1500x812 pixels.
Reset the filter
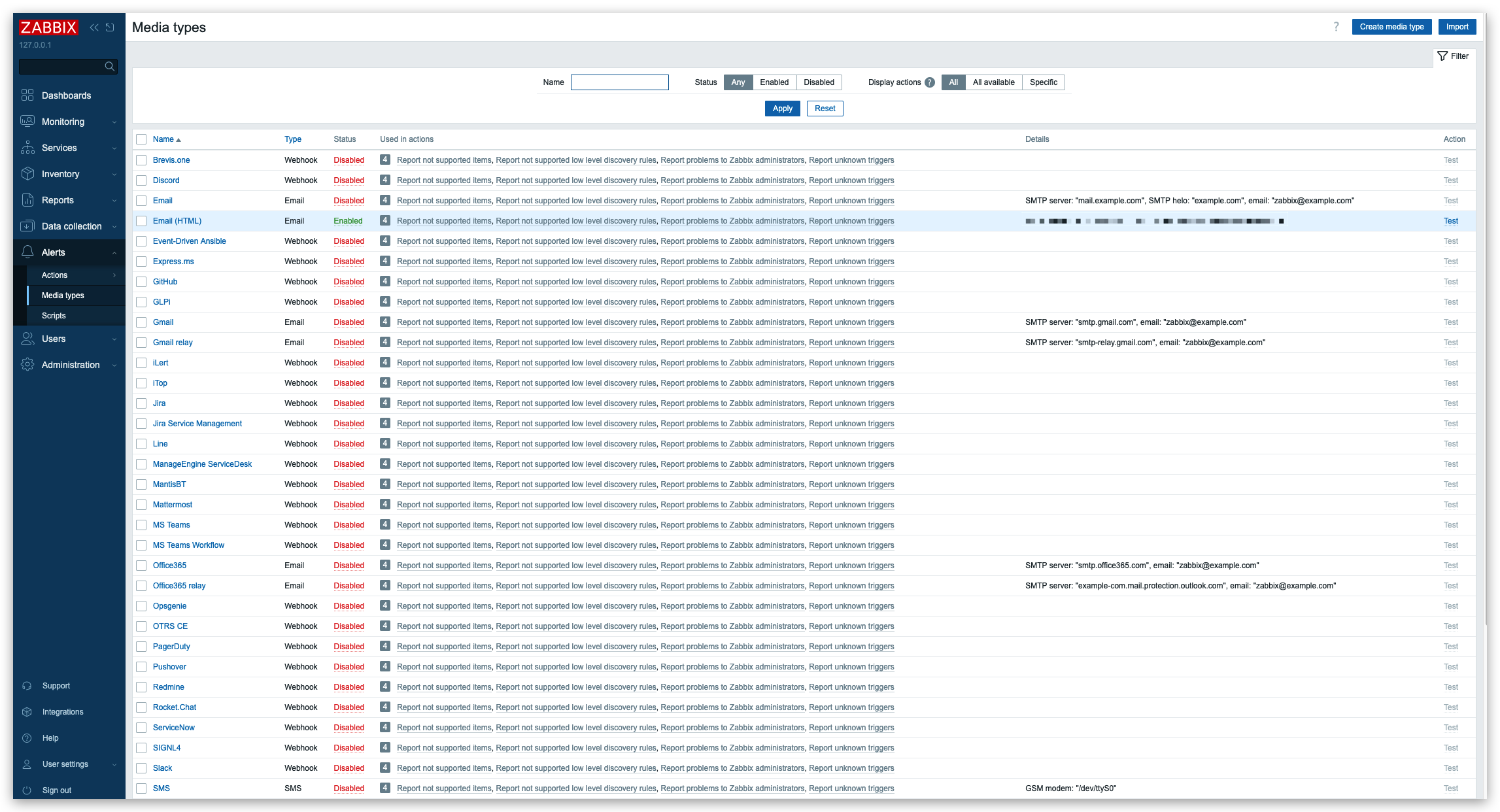(825, 109)
